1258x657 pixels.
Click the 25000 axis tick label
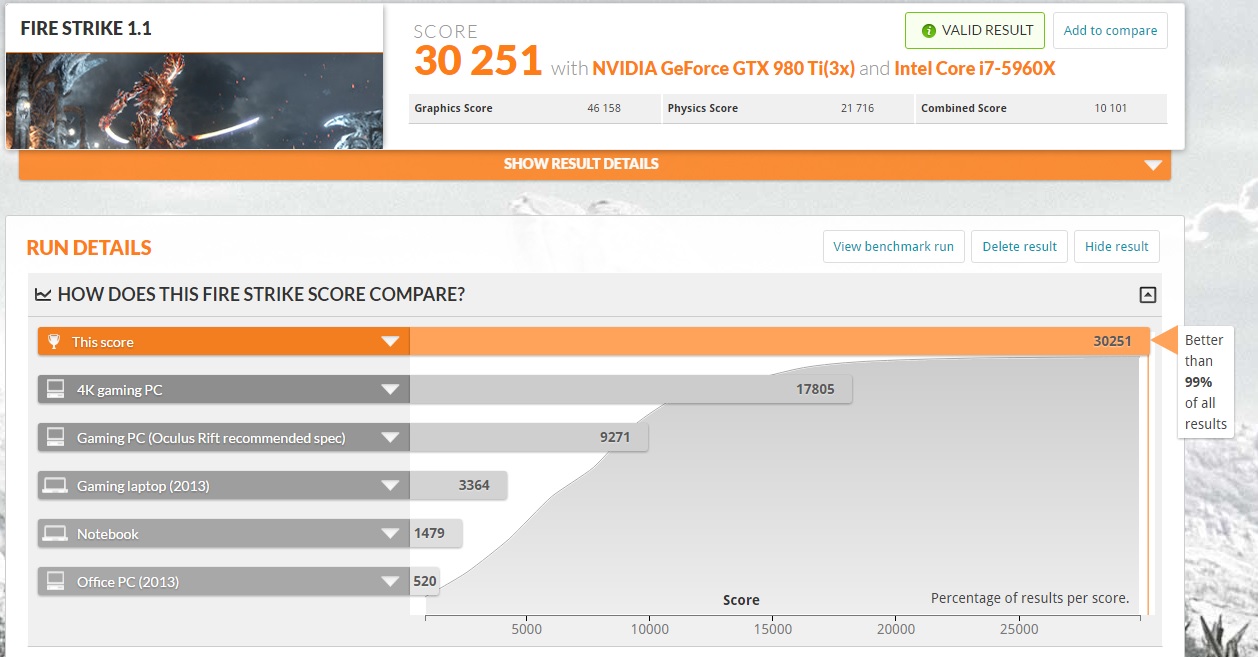pyautogui.click(x=1019, y=629)
